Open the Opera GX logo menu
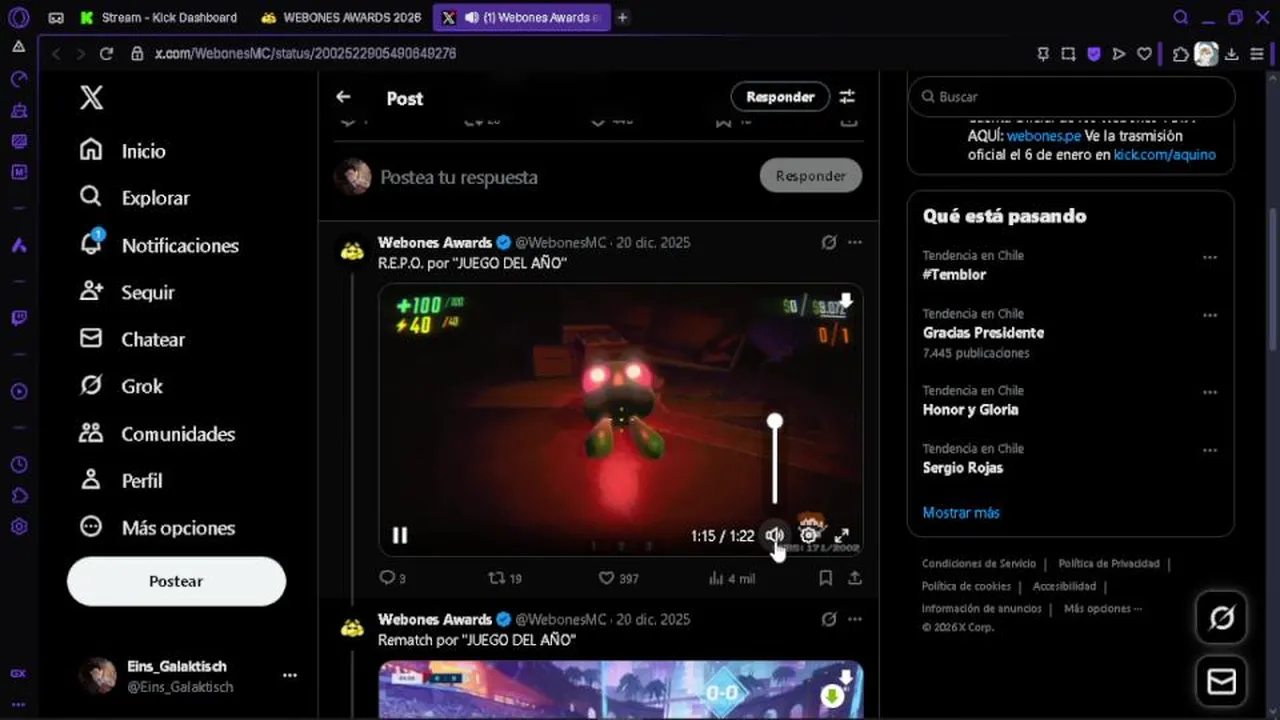Screen dimensions: 1280x720 point(18,17)
